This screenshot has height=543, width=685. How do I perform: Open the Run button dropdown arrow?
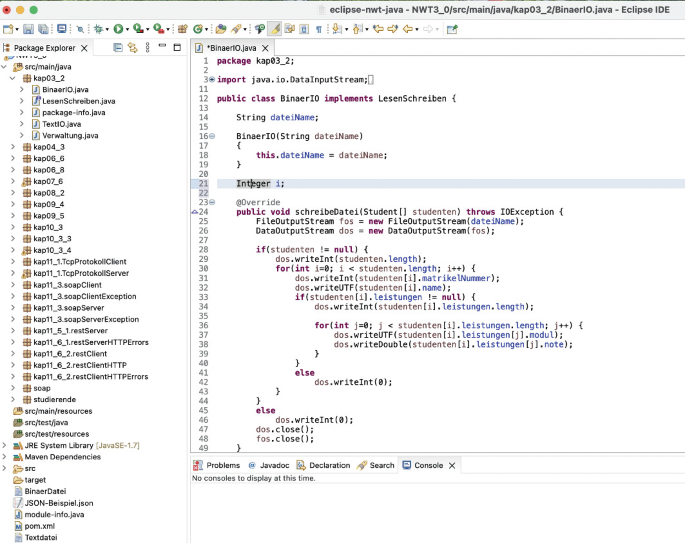click(x=129, y=30)
